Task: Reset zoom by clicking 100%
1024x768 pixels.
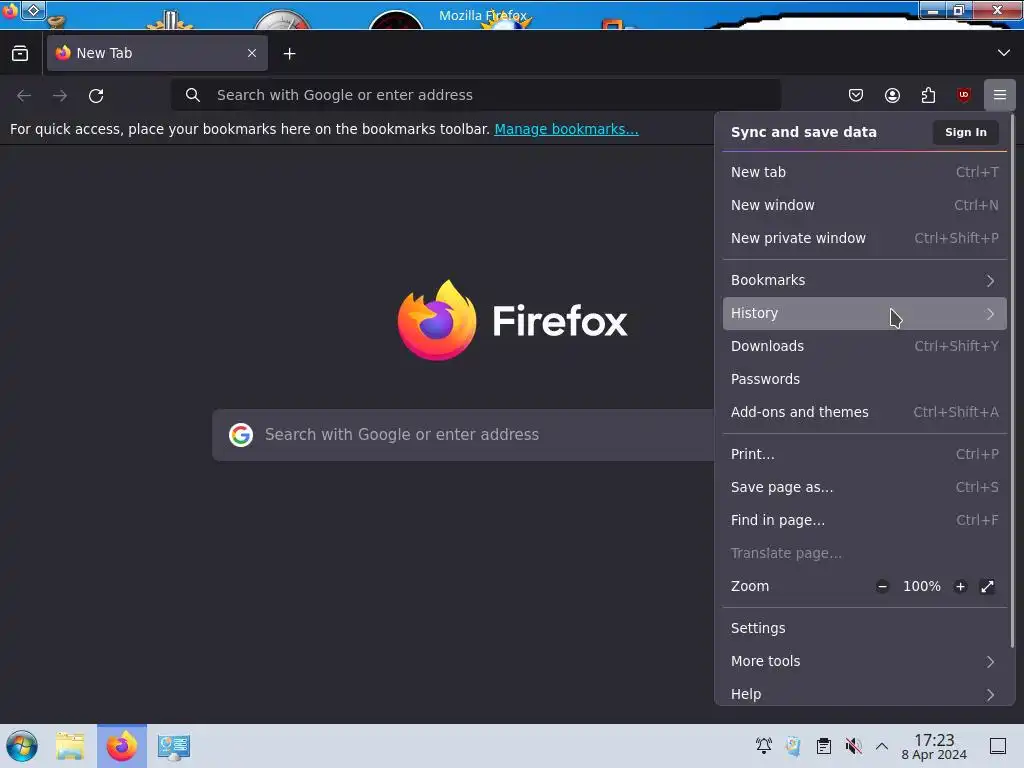Action: pos(921,586)
